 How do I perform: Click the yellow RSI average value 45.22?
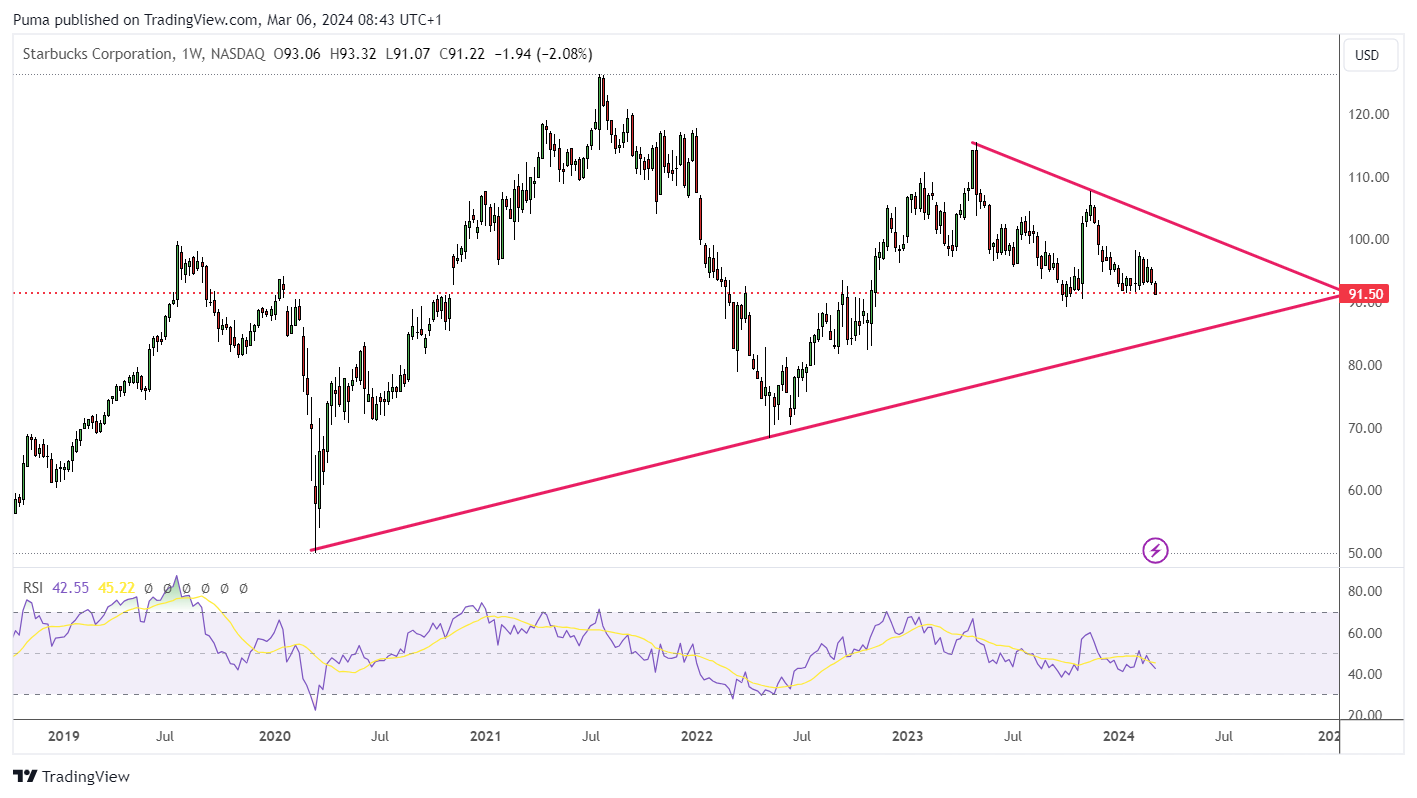117,588
